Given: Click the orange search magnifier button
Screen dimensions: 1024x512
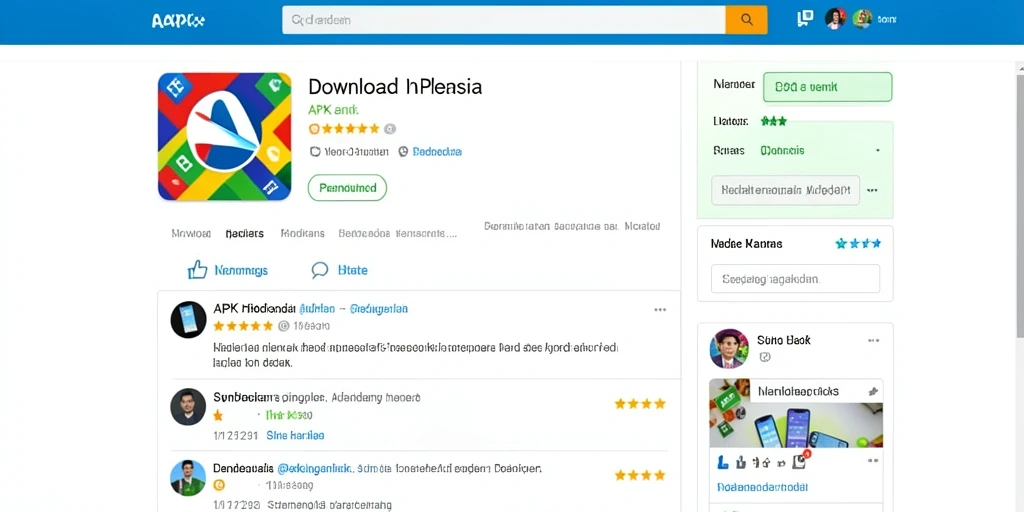Looking at the screenshot, I should tap(746, 20).
